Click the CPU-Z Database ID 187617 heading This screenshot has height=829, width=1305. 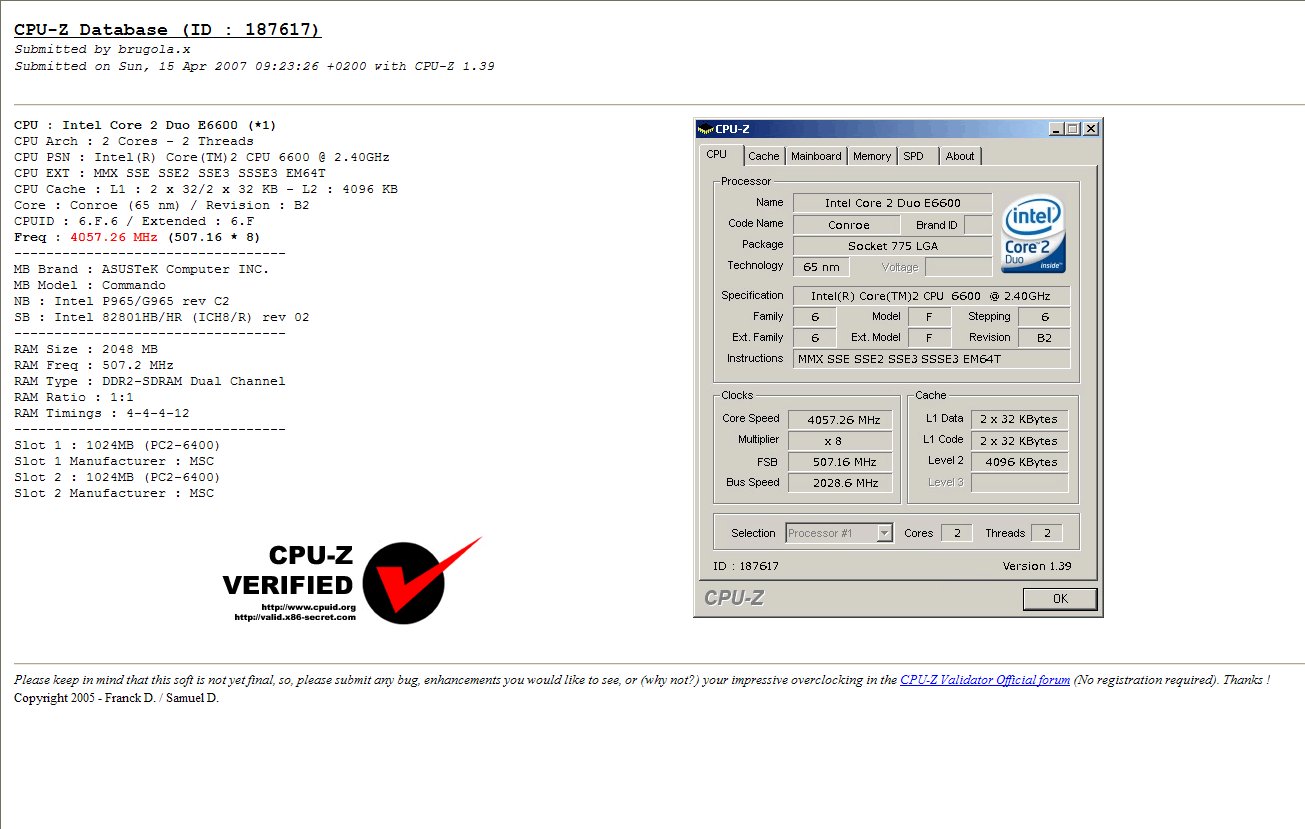pyautogui.click(x=168, y=30)
